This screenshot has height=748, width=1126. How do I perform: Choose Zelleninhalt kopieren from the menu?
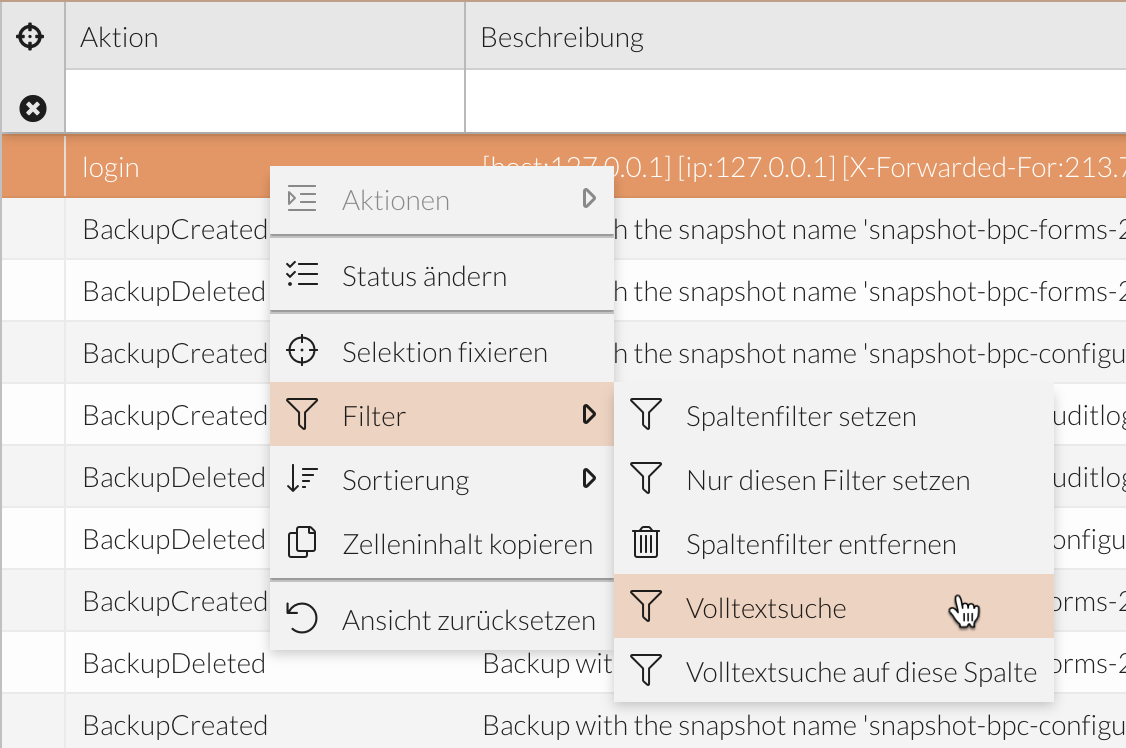tap(467, 543)
